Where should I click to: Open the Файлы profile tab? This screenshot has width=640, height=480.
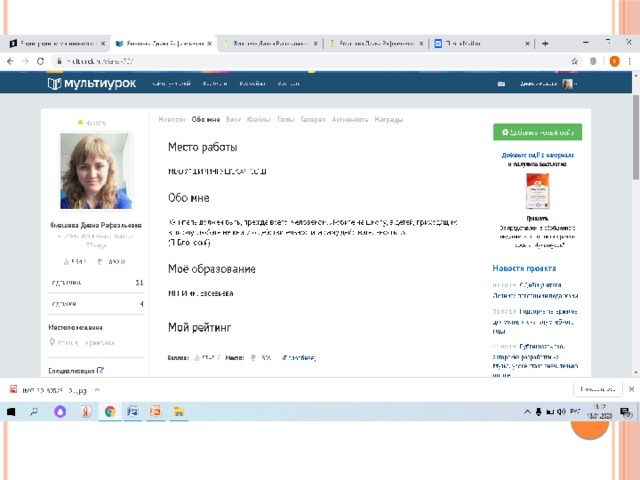[259, 120]
